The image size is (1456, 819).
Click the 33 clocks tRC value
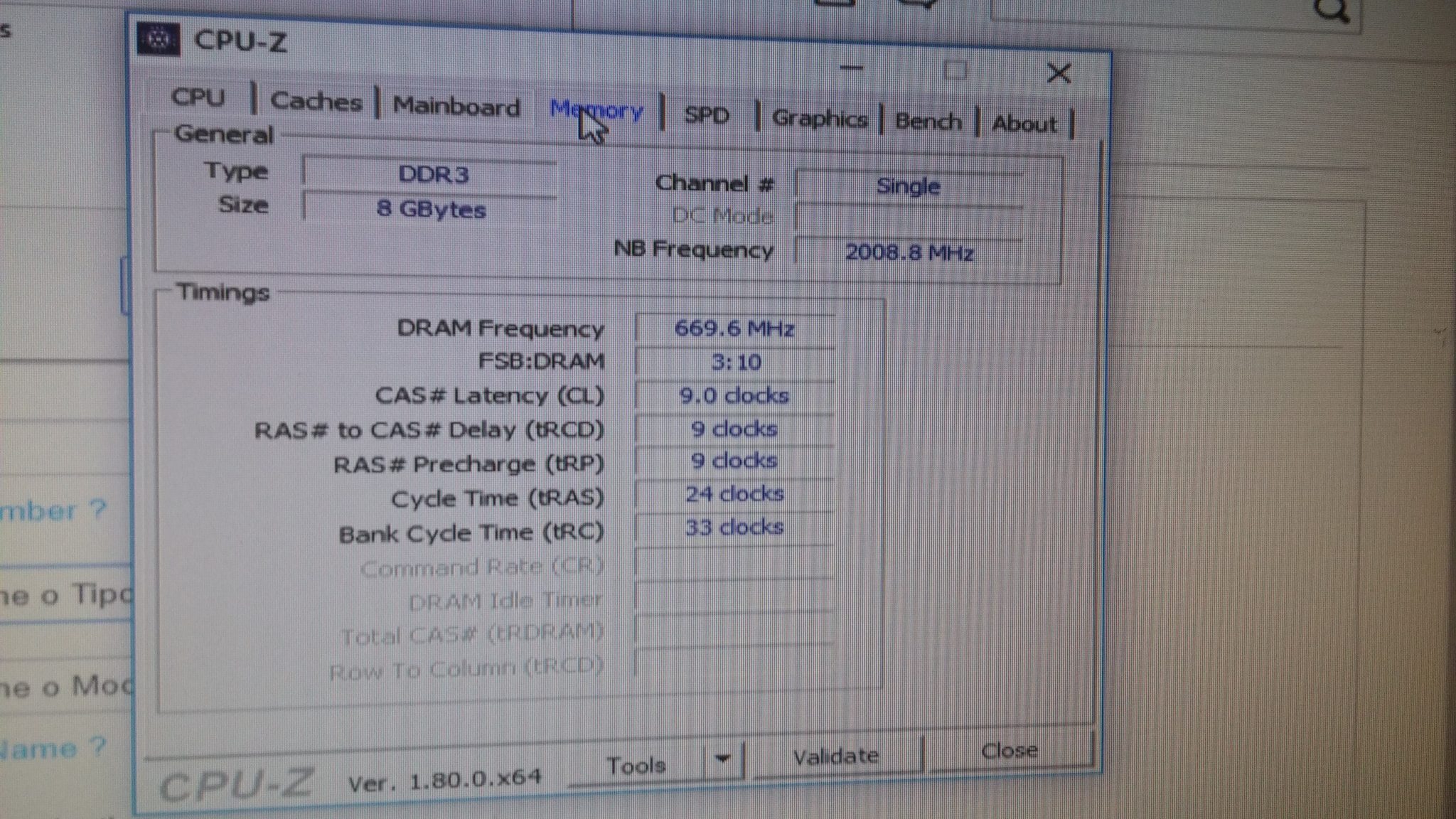734,527
